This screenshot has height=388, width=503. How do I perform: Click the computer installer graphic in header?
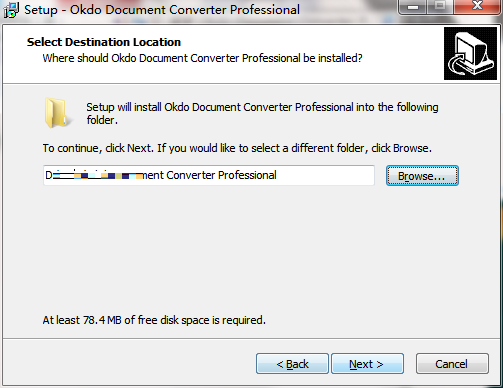coord(470,54)
